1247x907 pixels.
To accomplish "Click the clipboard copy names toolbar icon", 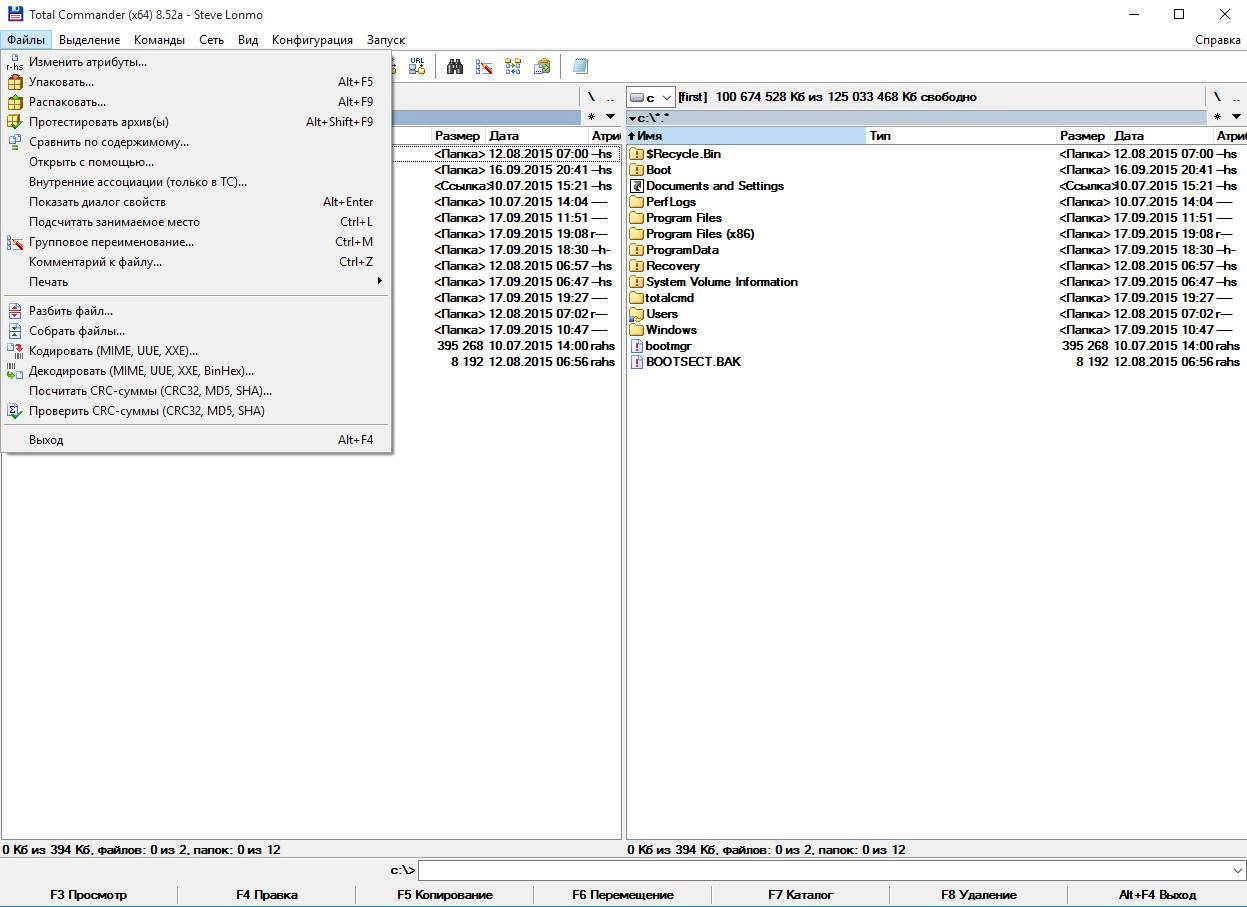I will (x=542, y=66).
